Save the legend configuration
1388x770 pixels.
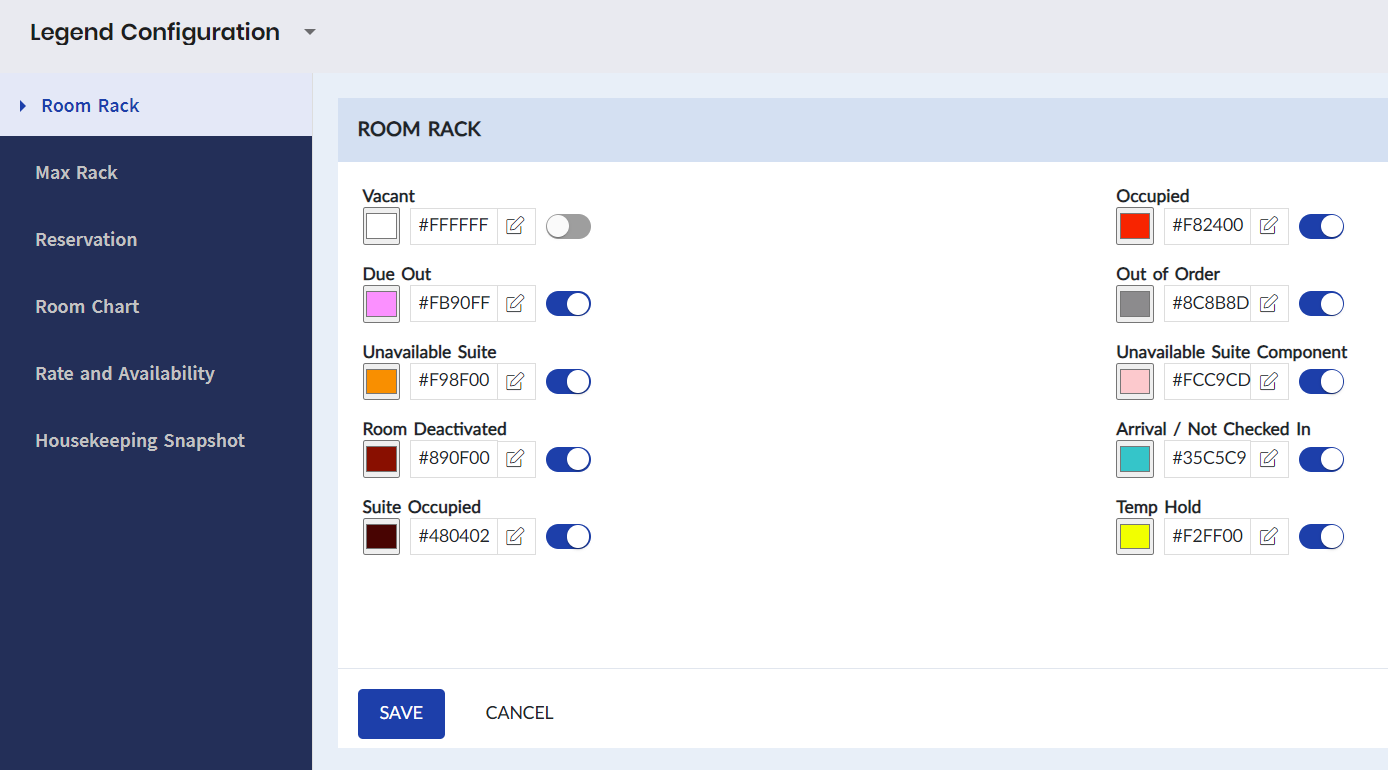click(401, 713)
